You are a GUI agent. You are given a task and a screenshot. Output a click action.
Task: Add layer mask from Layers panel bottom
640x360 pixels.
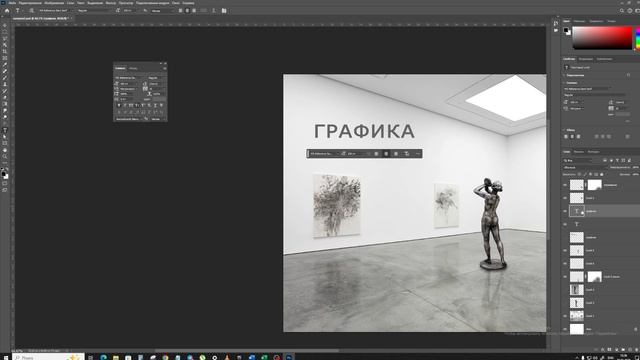(609, 350)
